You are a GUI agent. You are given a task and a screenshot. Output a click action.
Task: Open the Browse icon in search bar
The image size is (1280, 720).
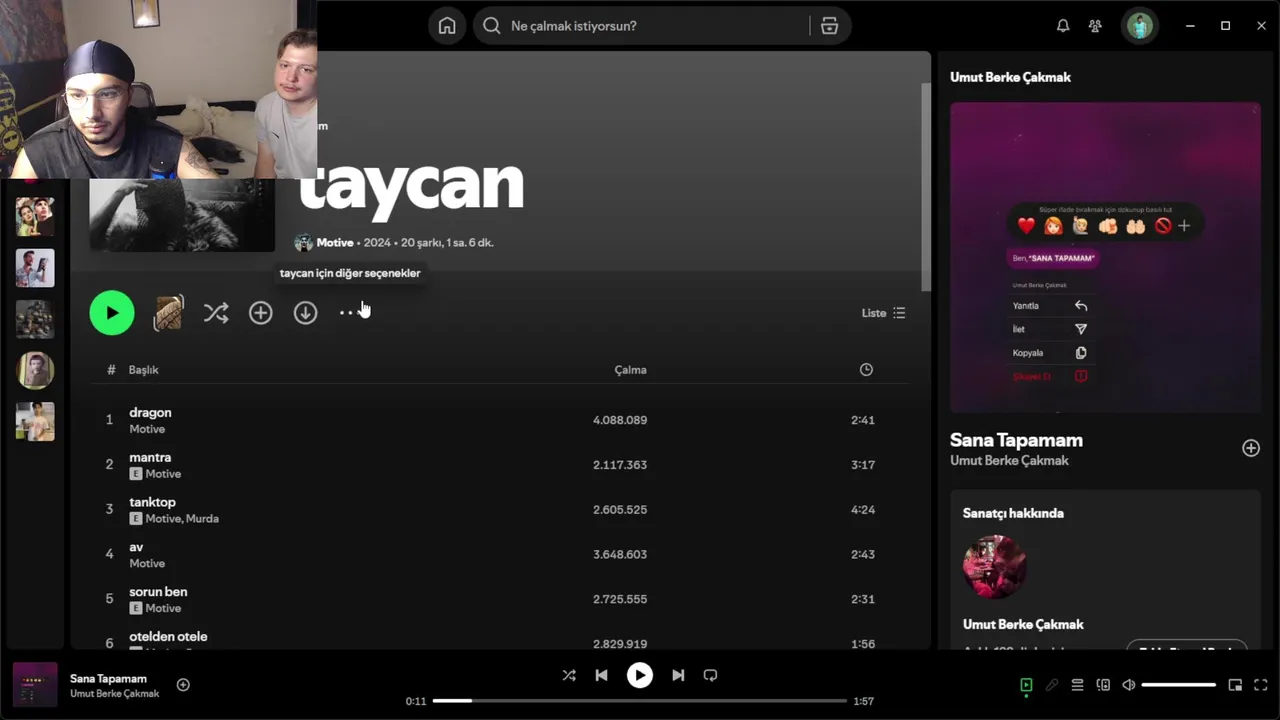(829, 26)
